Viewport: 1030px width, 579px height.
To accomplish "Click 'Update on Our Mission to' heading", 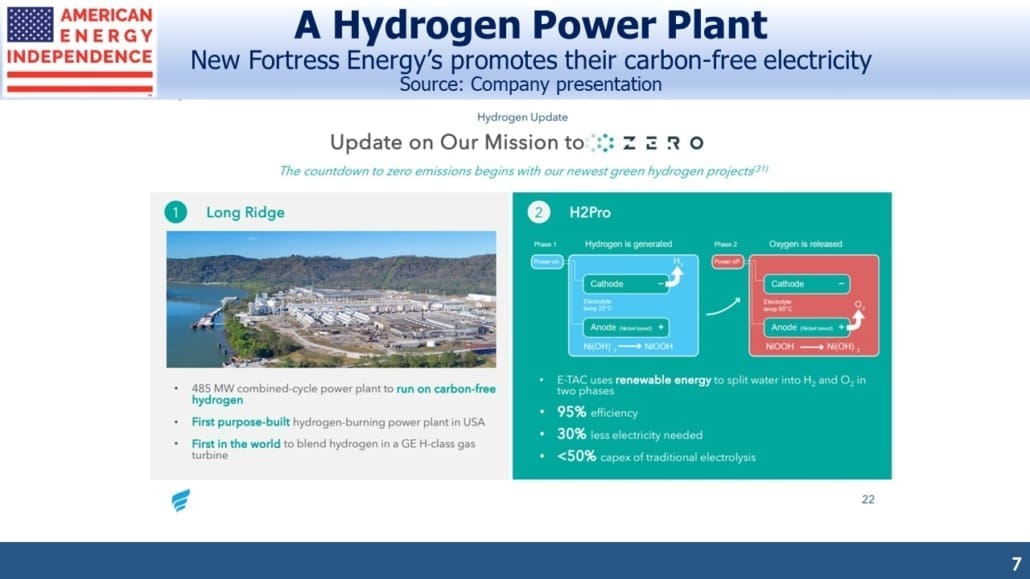I will (x=457, y=143).
